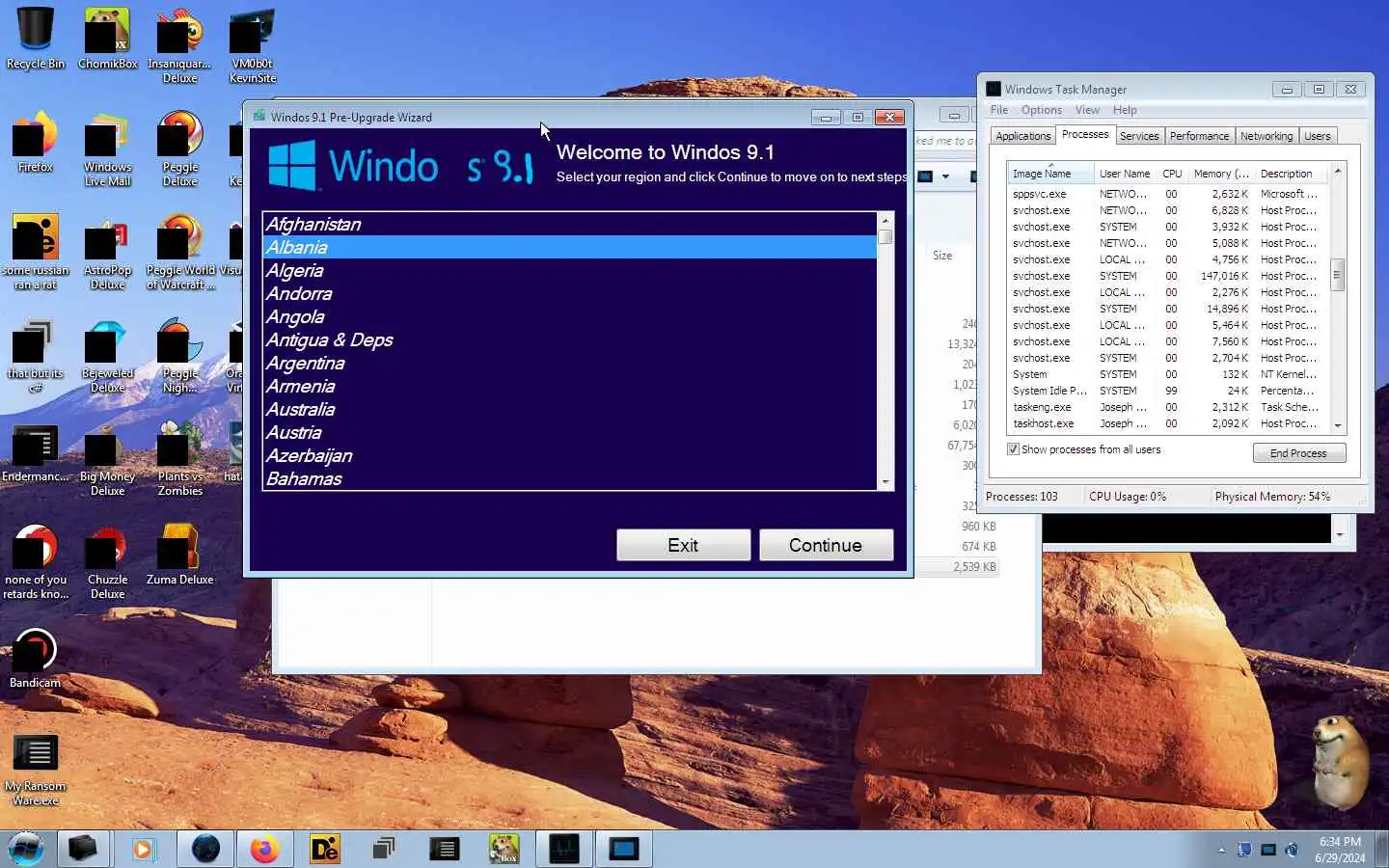Click the process list scrollbar thumb
The height and width of the screenshot is (868, 1389).
1337,275
